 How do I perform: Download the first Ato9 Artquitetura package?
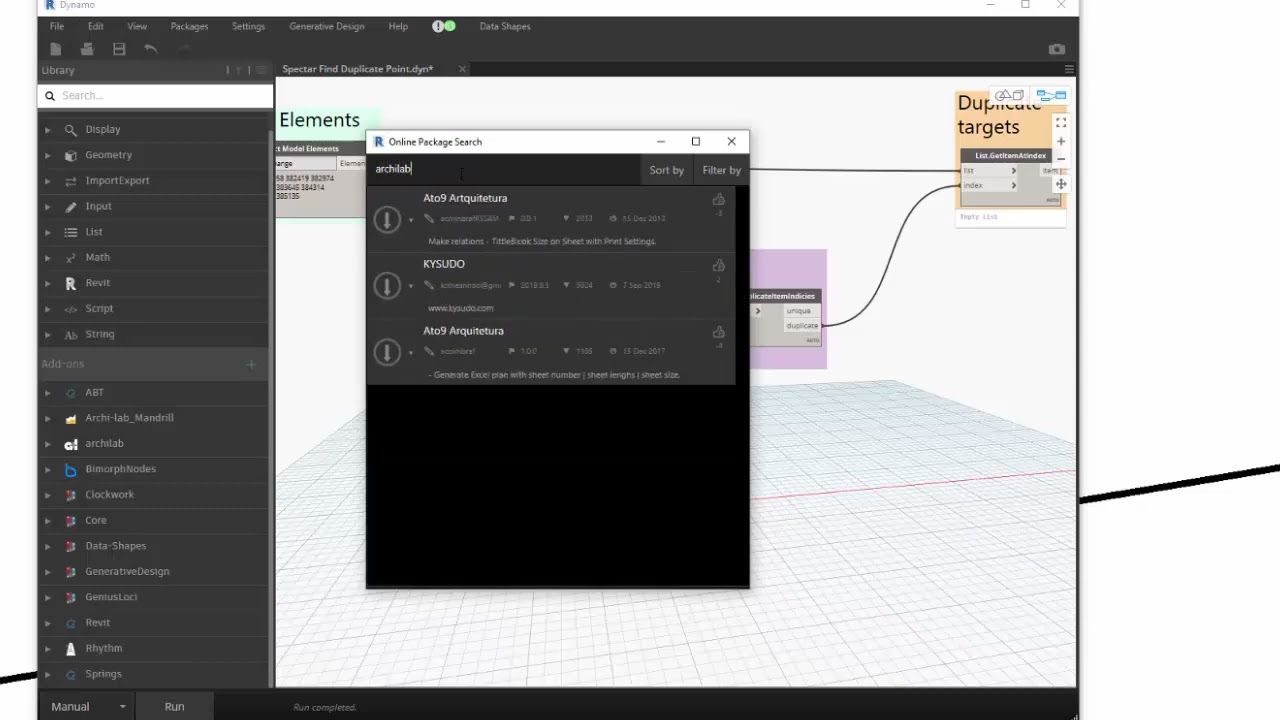[387, 219]
